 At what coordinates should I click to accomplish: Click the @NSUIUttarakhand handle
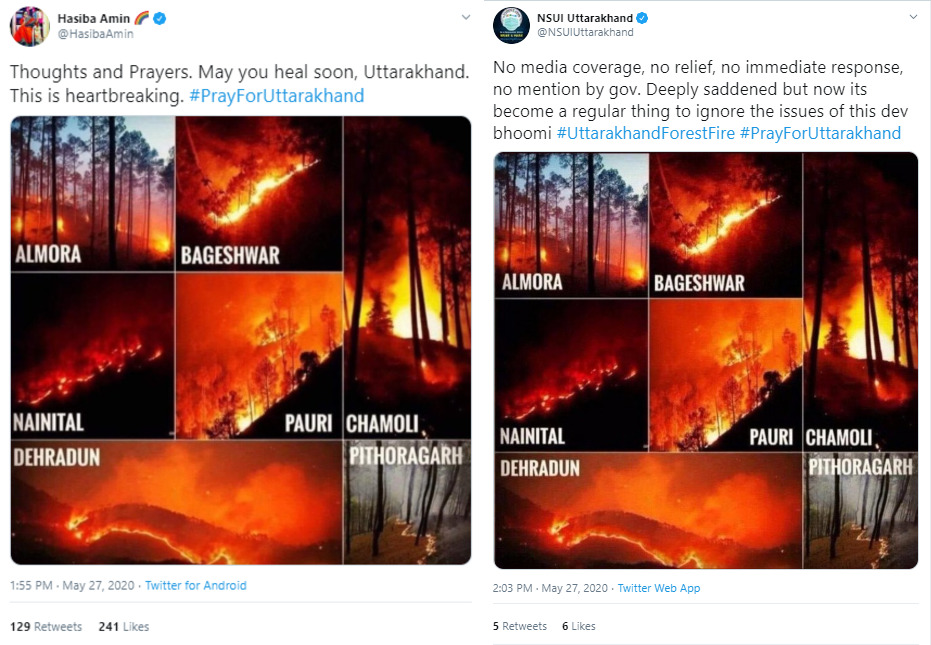tap(586, 32)
